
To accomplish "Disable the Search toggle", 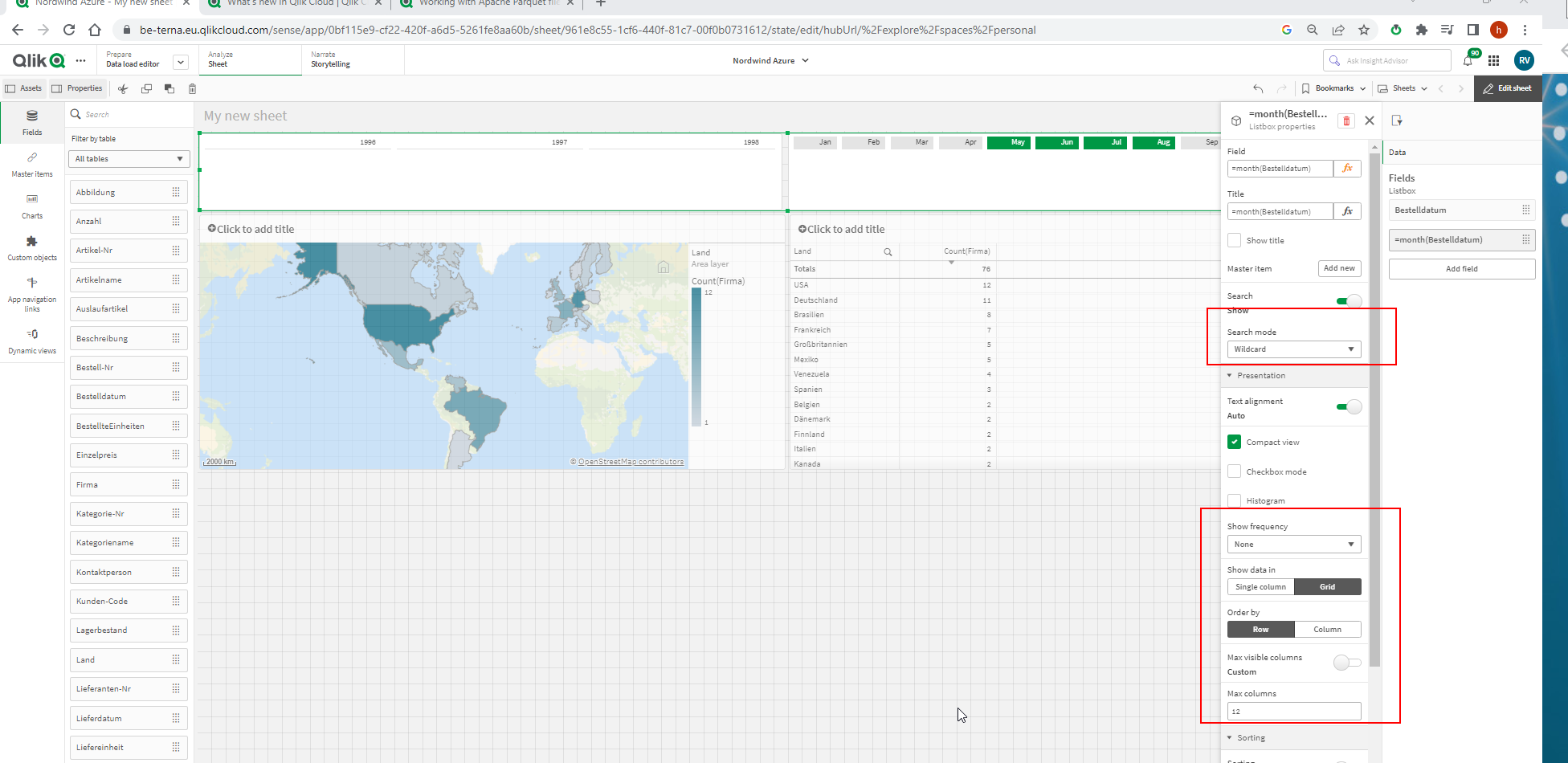I will [x=1348, y=300].
